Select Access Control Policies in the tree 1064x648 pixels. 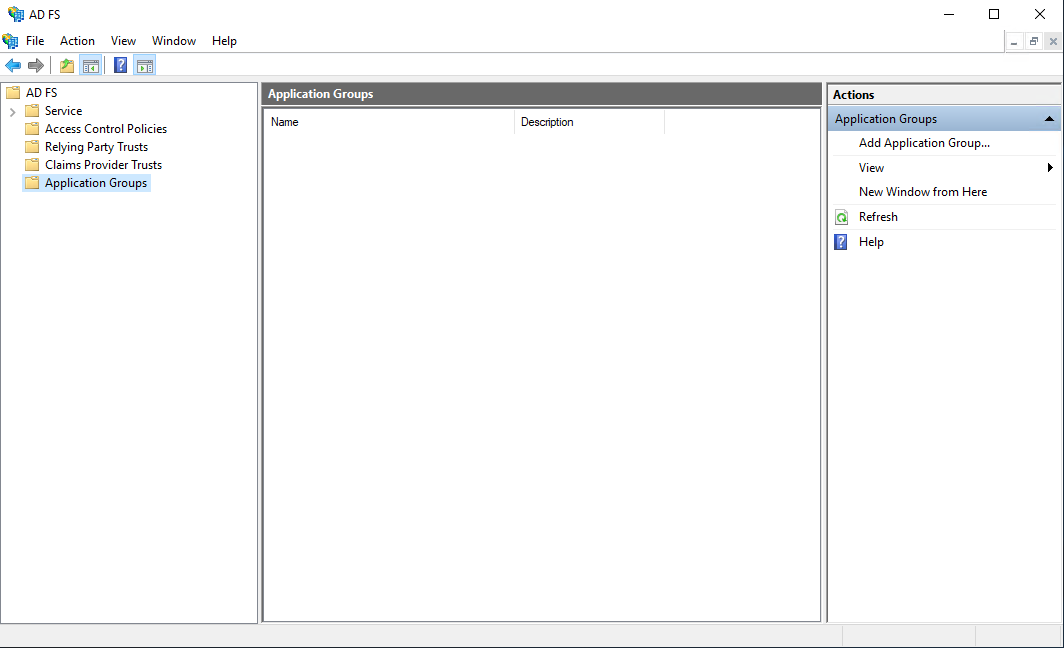pos(105,128)
